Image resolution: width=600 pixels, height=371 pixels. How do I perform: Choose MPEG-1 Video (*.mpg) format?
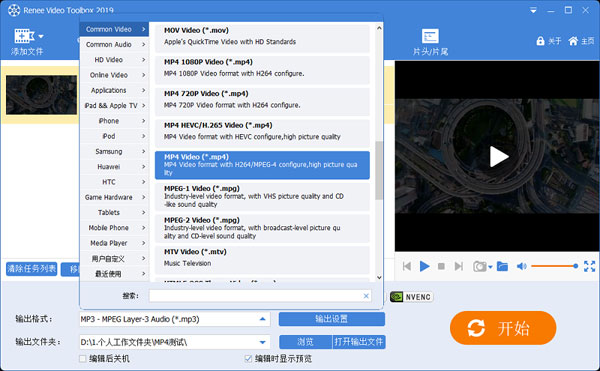pyautogui.click(x=262, y=197)
